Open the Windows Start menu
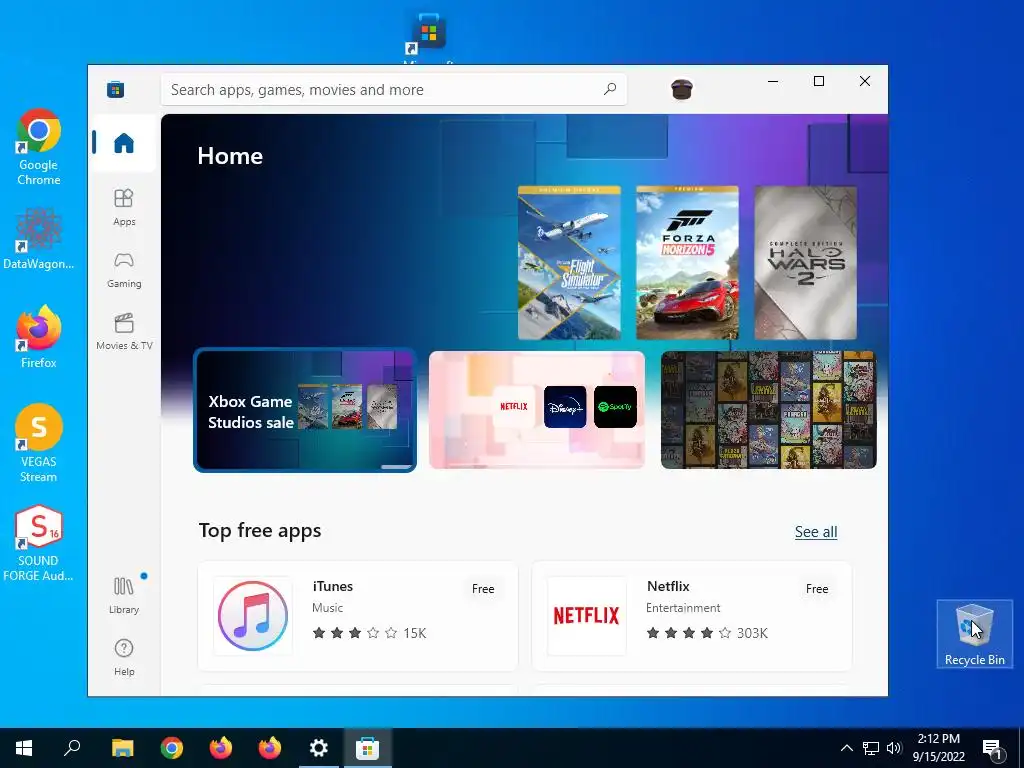The image size is (1024, 768). [x=24, y=748]
